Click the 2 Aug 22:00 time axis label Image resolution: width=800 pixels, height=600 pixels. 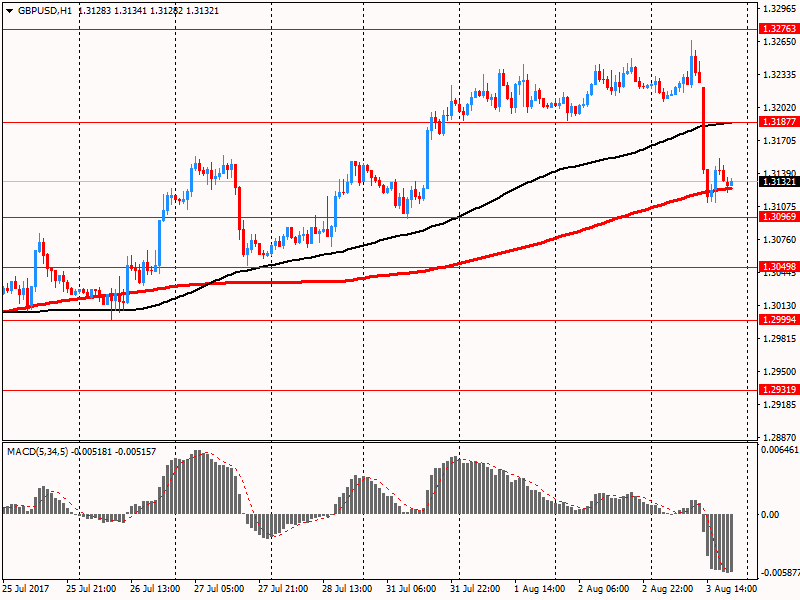pyautogui.click(x=668, y=589)
